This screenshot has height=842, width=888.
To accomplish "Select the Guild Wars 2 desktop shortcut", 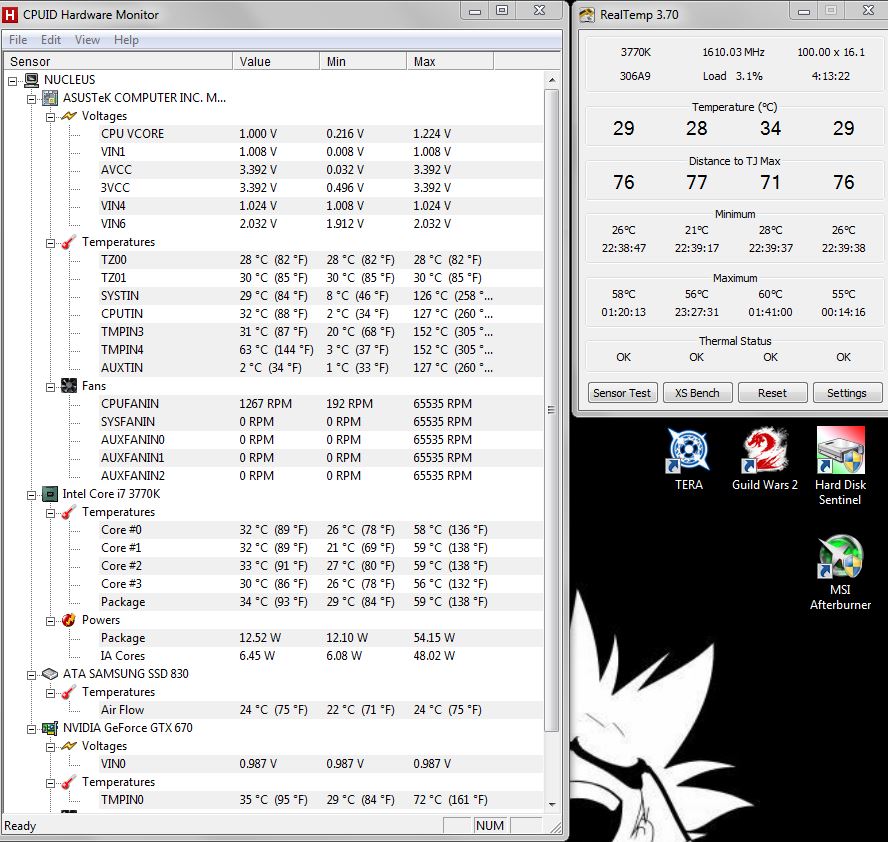I will [765, 459].
